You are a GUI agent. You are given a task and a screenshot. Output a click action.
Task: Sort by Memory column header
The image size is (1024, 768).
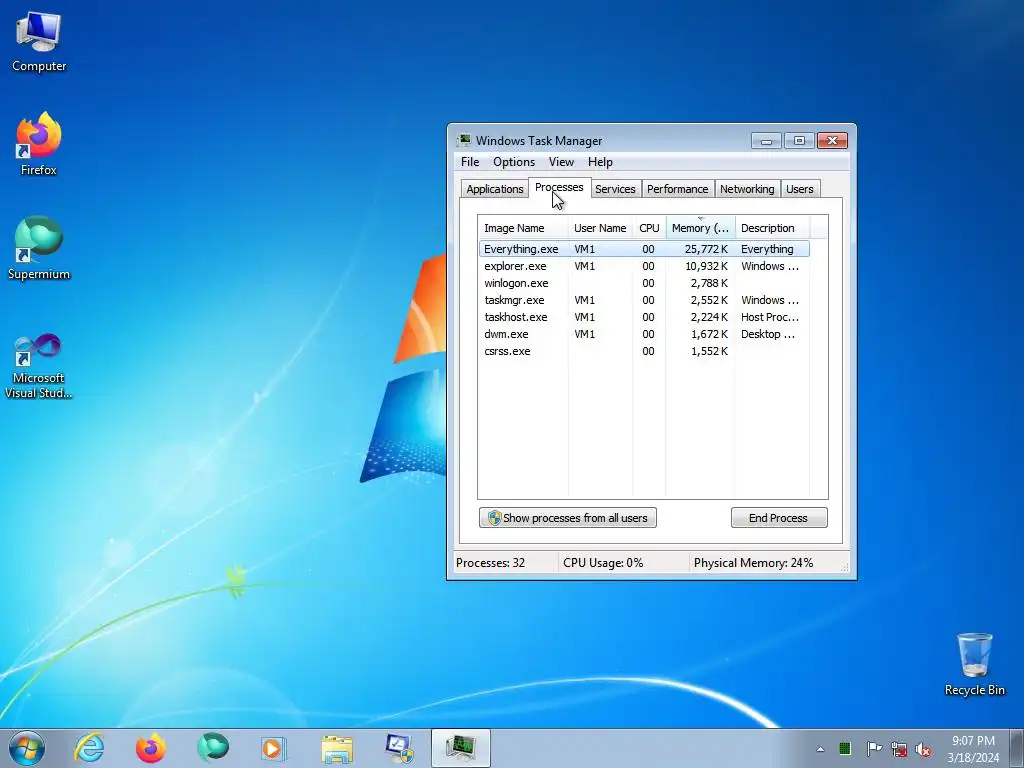700,228
